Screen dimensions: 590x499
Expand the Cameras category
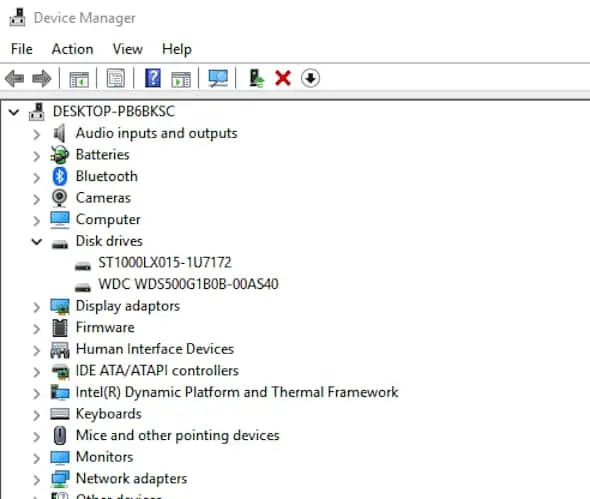coord(36,199)
